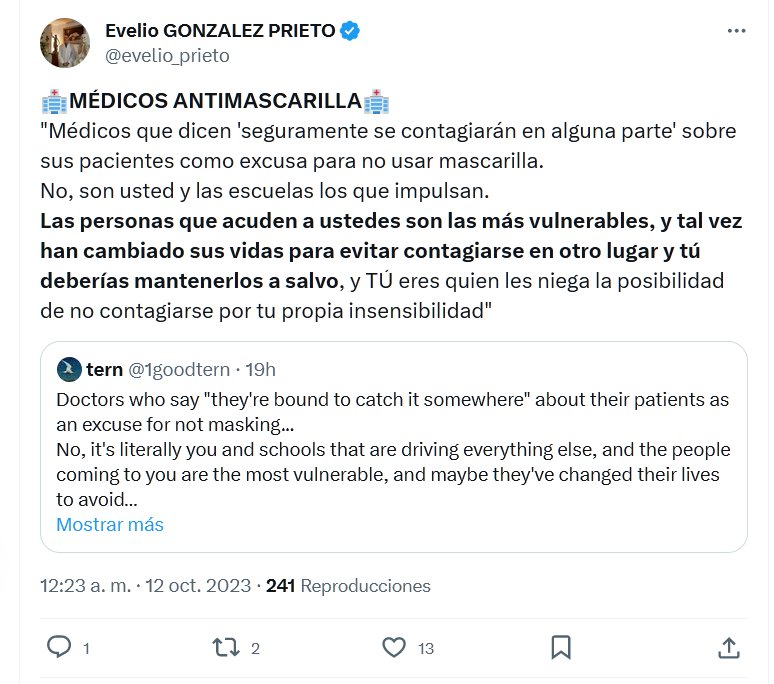The image size is (774, 684).
Task: View the 241 Reproducciones count
Action: click(x=348, y=585)
